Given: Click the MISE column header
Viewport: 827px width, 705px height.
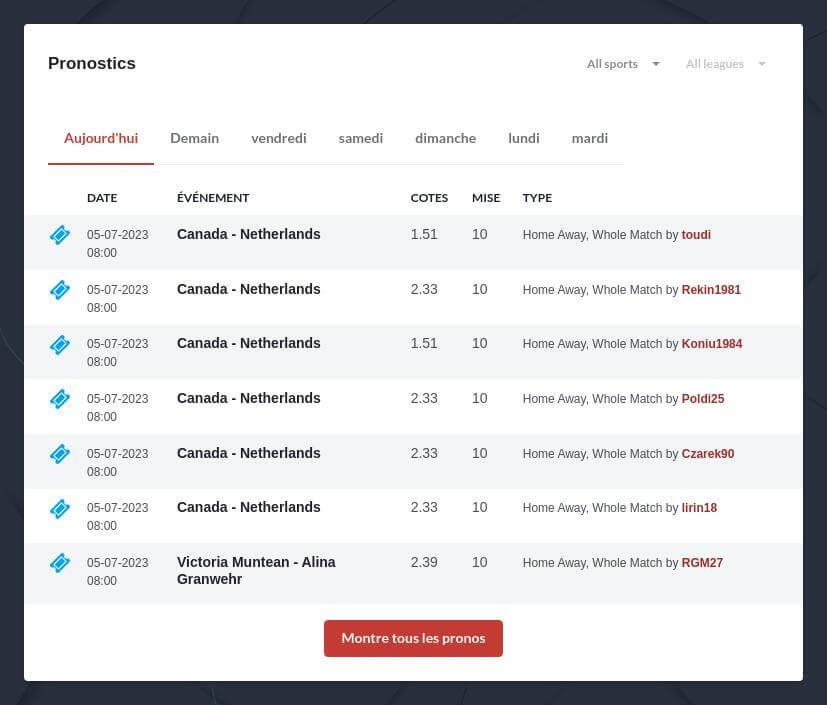Looking at the screenshot, I should click(486, 198).
